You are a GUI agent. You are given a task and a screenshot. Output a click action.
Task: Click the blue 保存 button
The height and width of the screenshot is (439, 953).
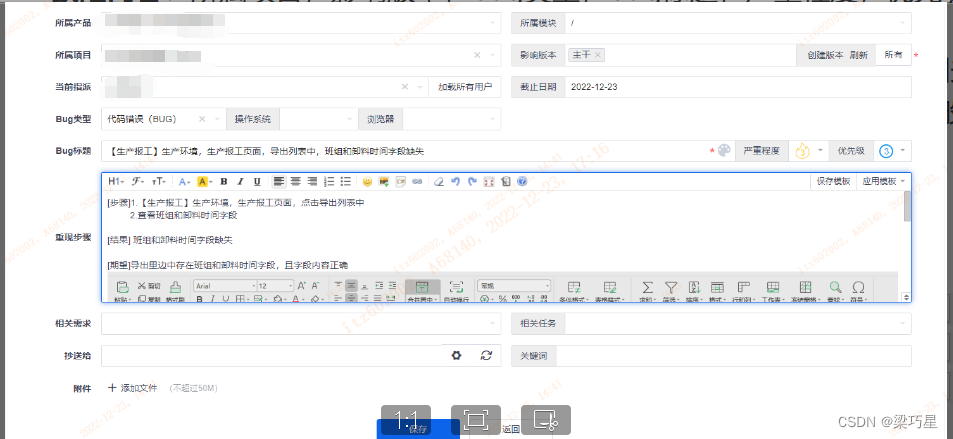pos(418,429)
